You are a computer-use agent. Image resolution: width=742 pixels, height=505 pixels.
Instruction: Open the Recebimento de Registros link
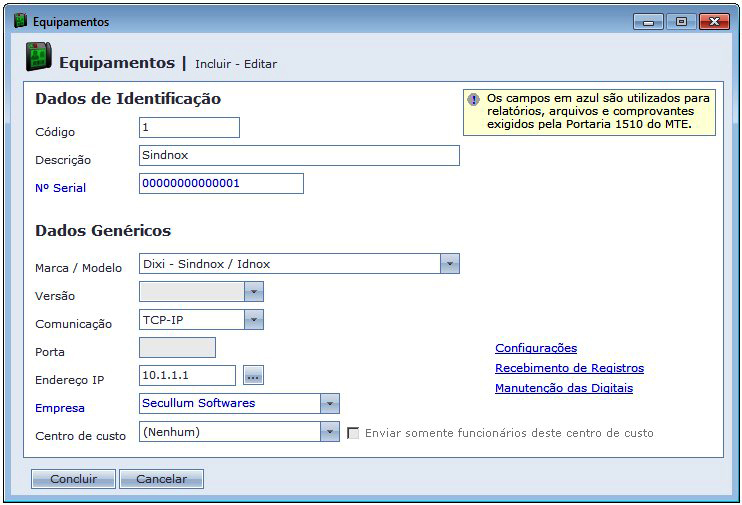(x=569, y=368)
